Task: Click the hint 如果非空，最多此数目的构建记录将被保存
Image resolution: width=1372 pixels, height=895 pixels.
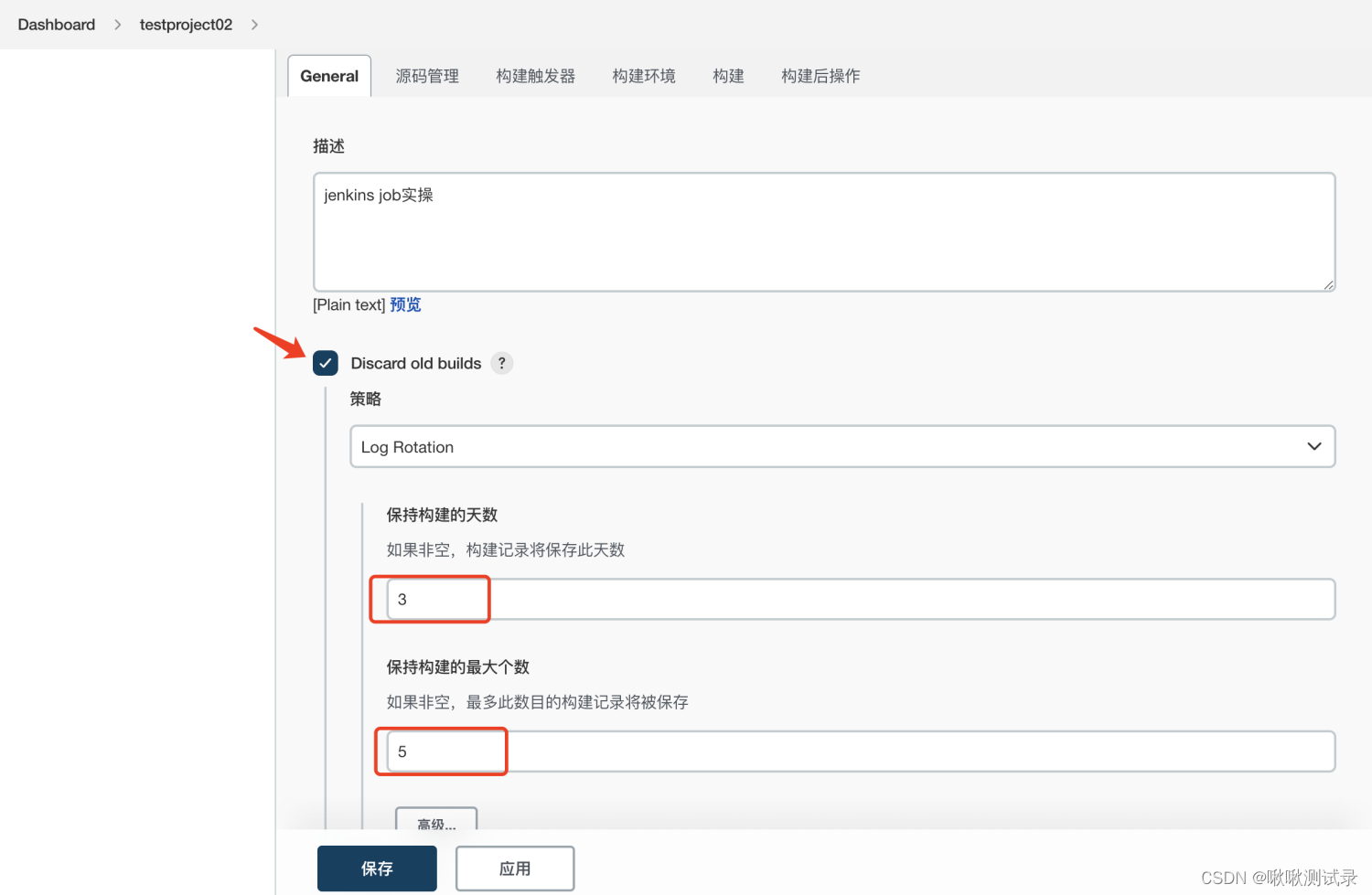Action: (538, 702)
